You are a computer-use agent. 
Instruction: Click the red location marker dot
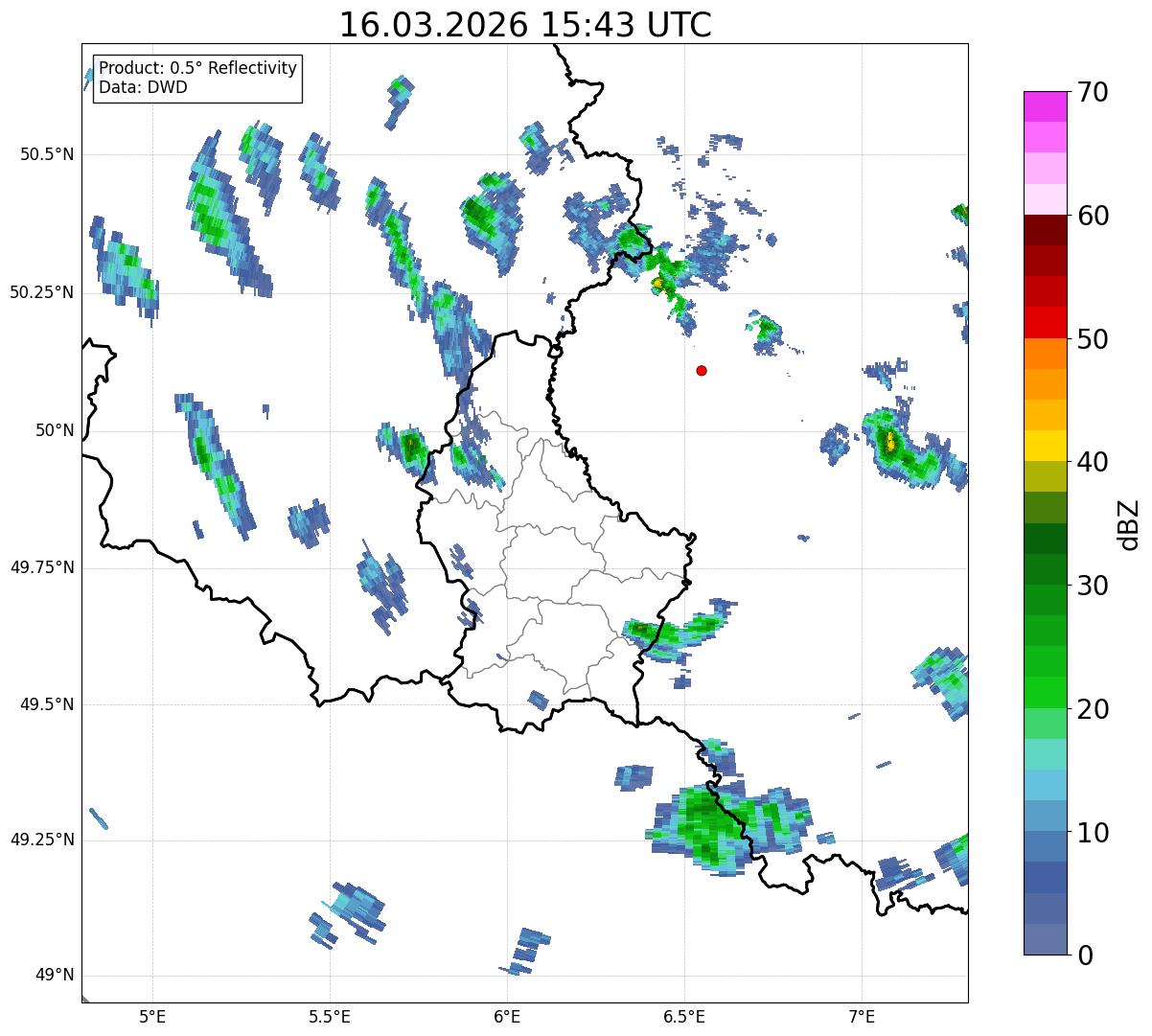click(702, 370)
